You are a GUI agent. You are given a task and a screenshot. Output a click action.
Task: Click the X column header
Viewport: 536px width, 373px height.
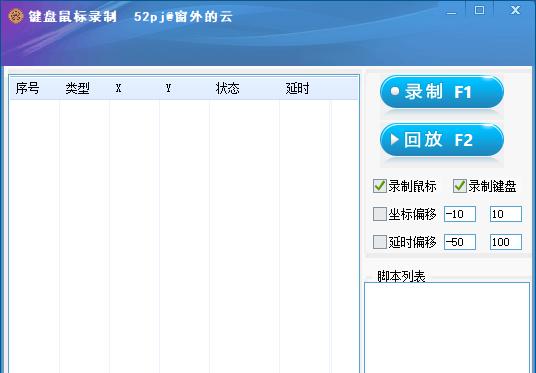[x=134, y=89]
